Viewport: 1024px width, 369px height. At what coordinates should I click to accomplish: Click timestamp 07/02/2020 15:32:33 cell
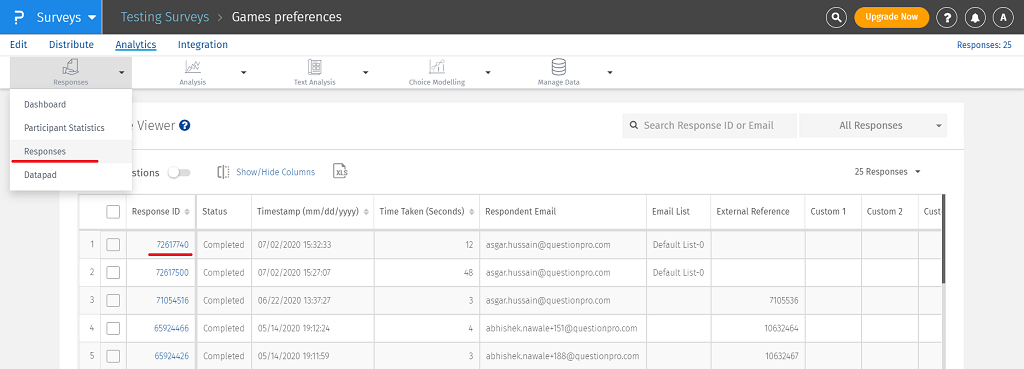pyautogui.click(x=312, y=245)
